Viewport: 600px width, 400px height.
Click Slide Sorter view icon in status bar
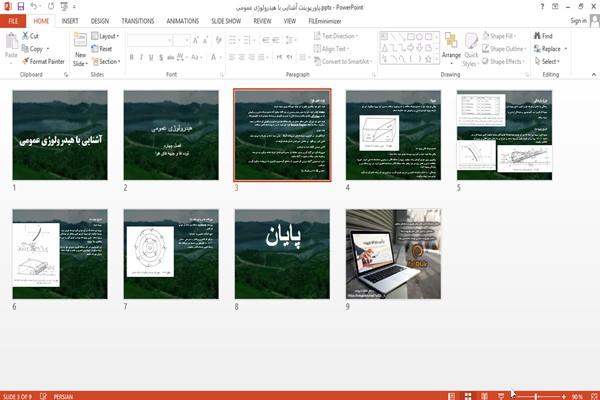(x=468, y=396)
